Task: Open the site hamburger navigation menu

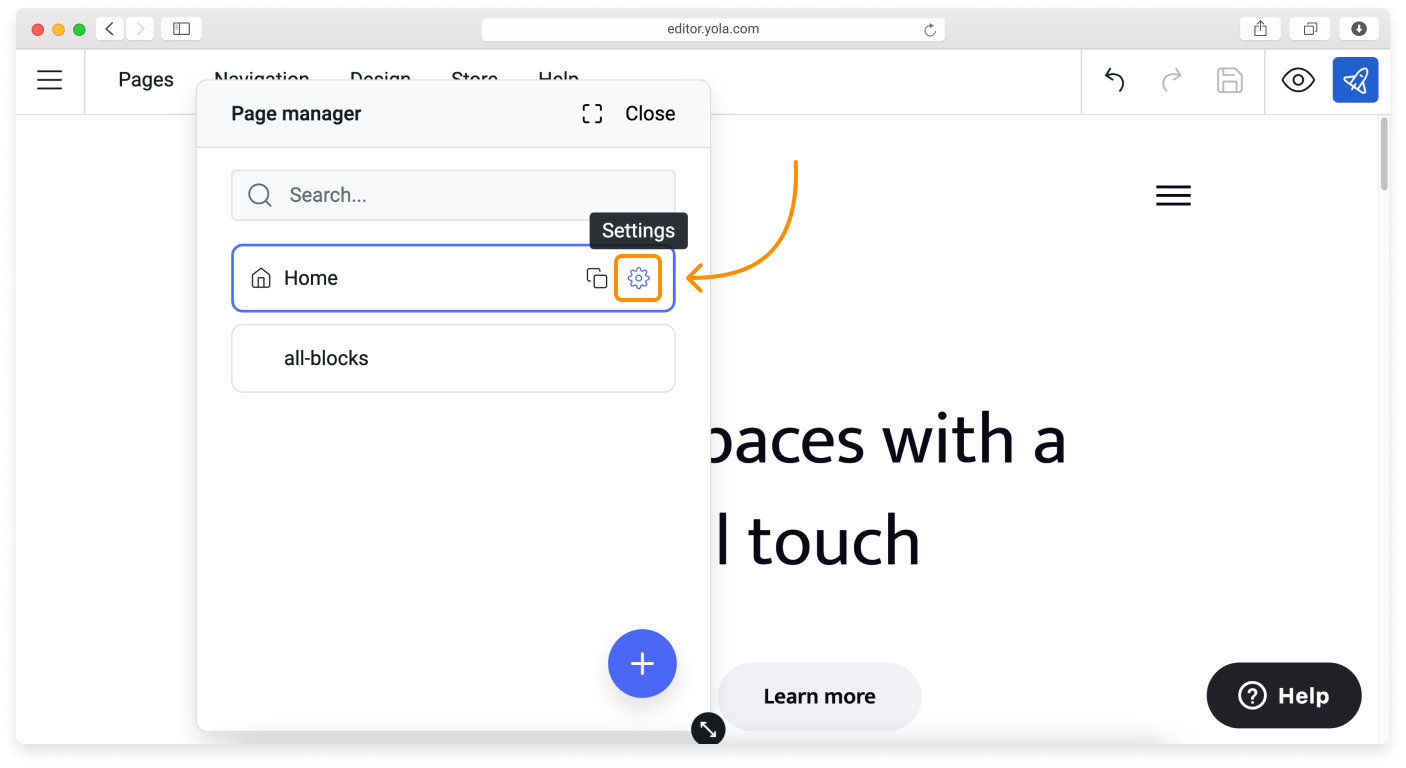Action: tap(1172, 195)
